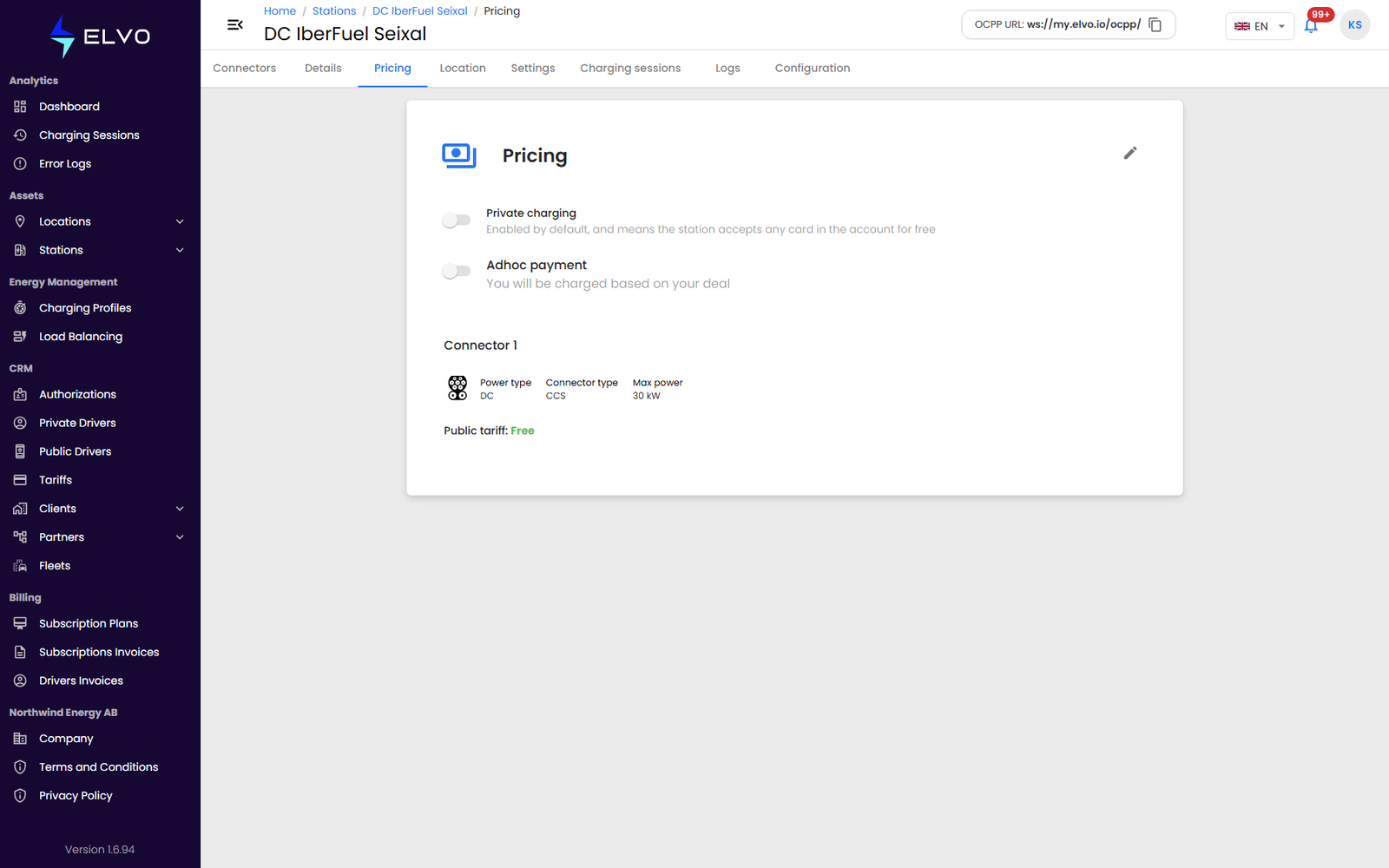Click the Stations charger icon
This screenshot has width=1389, height=868.
pyautogui.click(x=20, y=250)
